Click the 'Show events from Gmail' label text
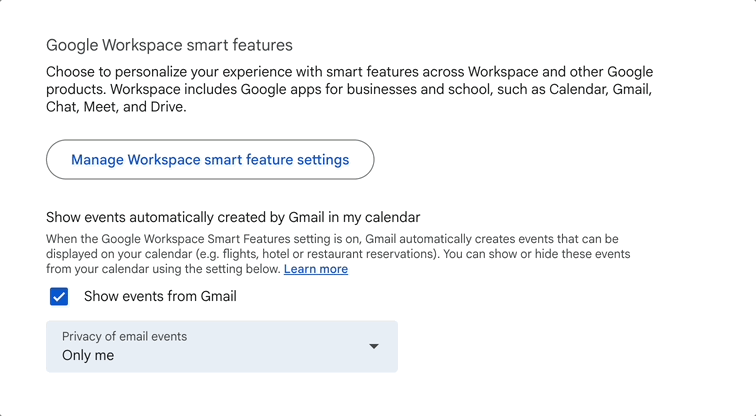 160,296
